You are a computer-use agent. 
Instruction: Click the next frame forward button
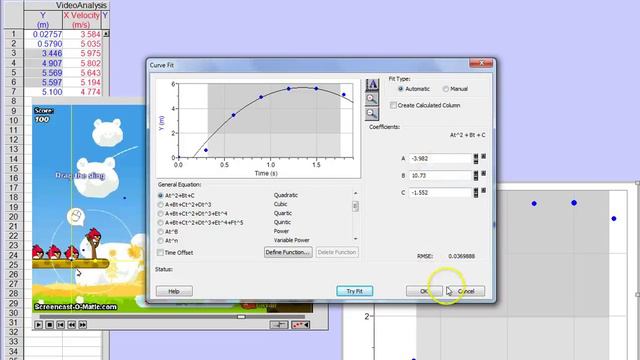click(82, 325)
